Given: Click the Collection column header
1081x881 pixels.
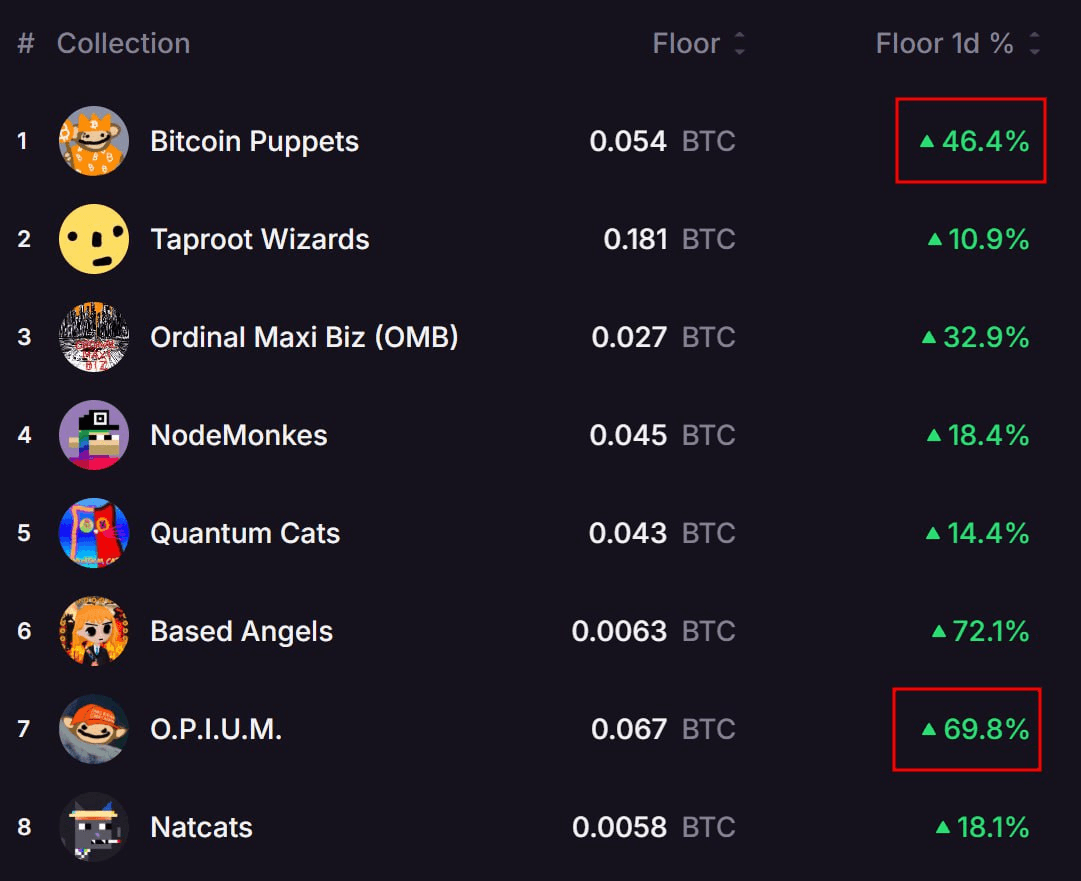Looking at the screenshot, I should tap(123, 43).
